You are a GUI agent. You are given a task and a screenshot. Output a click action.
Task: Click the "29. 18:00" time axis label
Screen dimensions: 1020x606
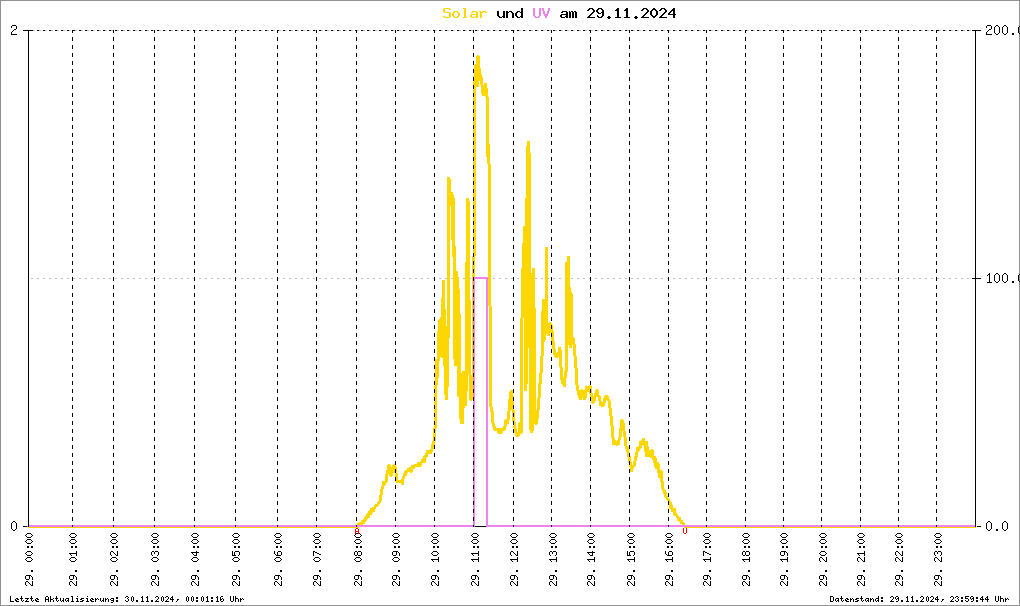click(x=745, y=559)
